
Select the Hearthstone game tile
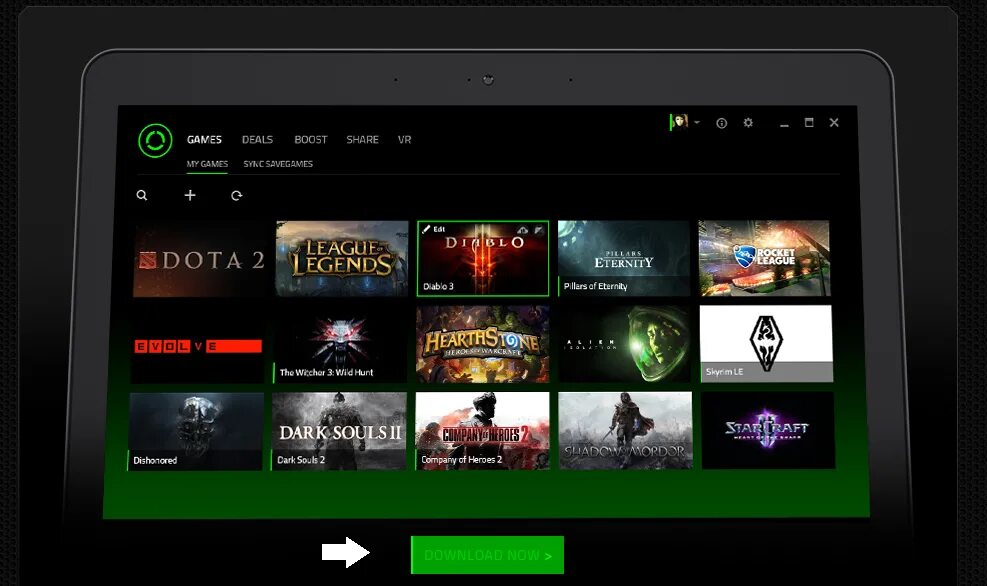[482, 344]
